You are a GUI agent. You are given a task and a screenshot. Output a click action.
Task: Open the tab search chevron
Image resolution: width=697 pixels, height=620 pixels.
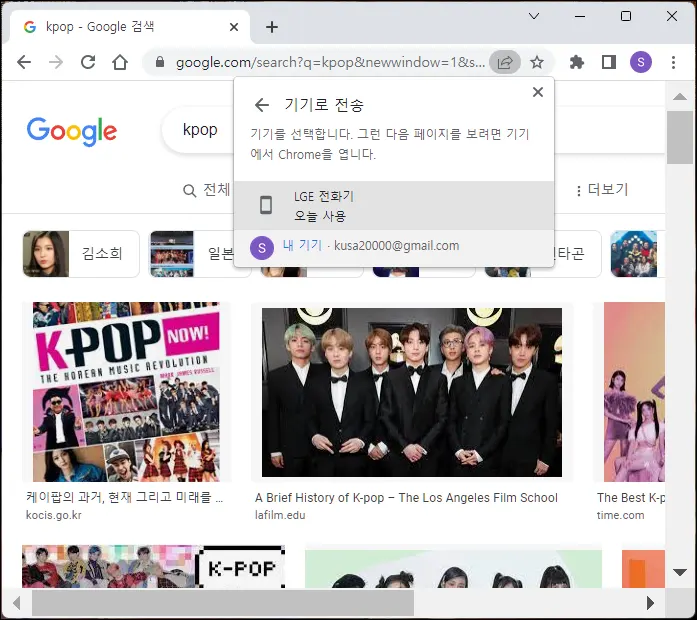tap(534, 16)
